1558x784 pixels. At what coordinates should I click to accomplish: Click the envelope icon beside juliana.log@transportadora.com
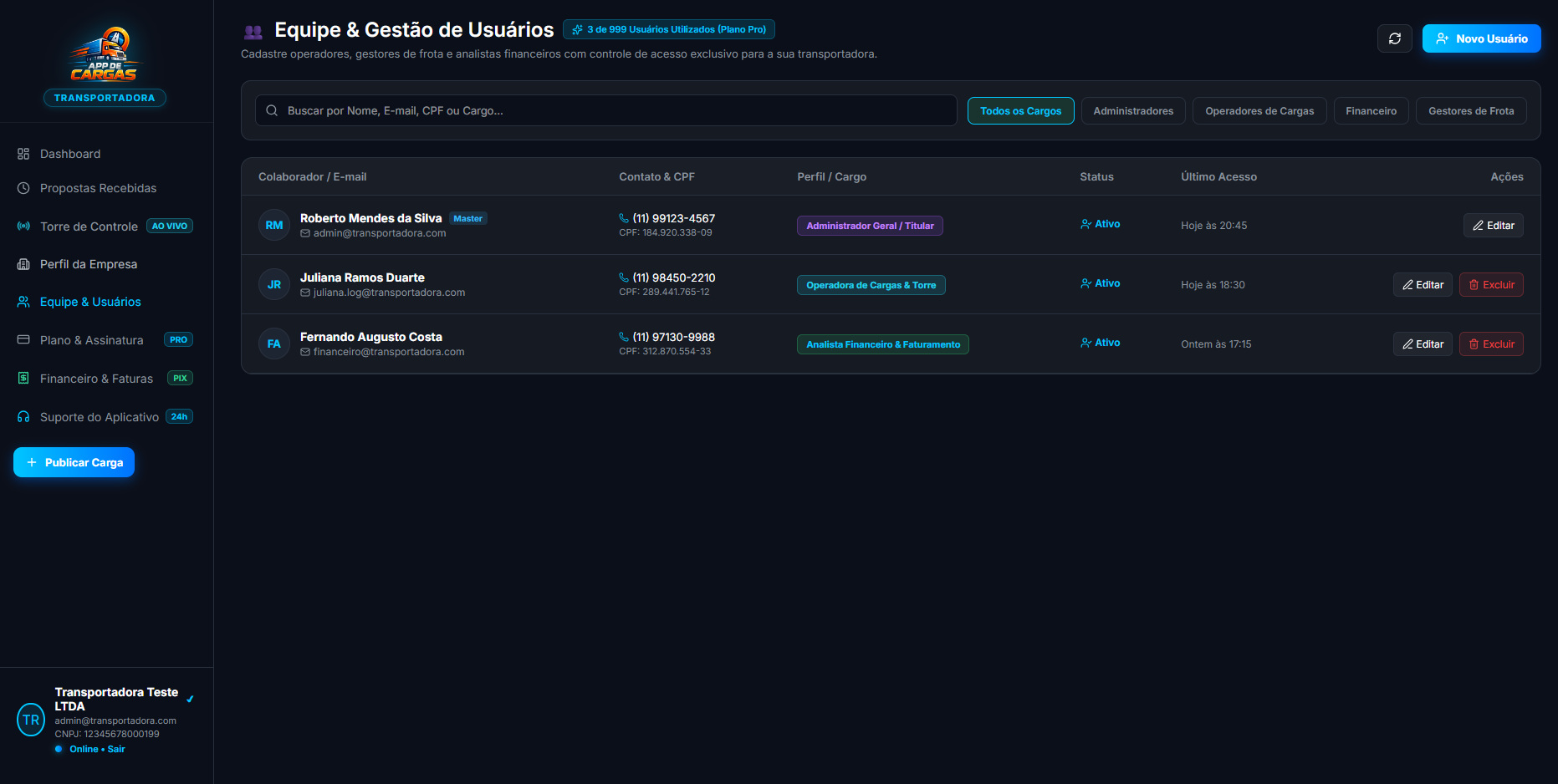point(305,293)
